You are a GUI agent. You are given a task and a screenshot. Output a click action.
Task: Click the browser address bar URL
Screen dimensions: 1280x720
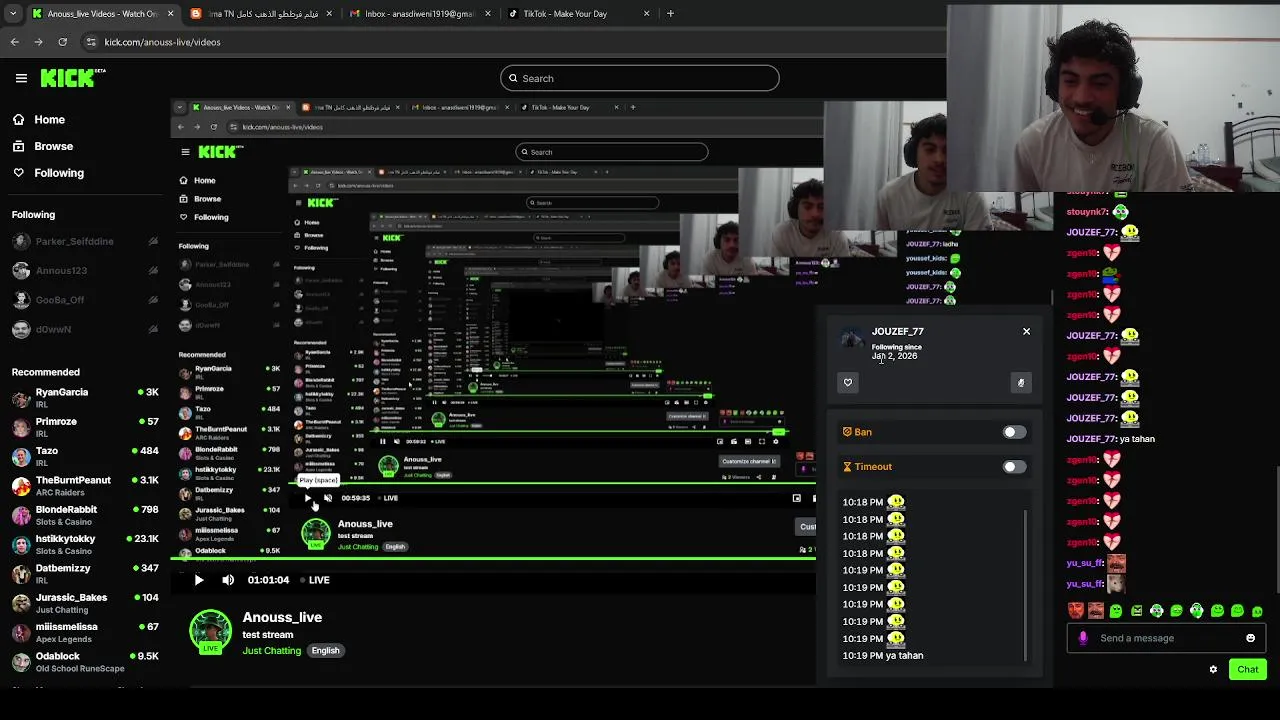[x=162, y=42]
